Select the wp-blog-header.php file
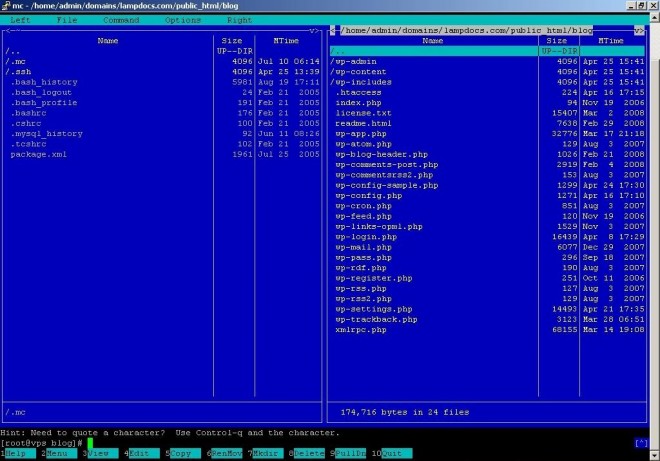The image size is (660, 461). 487,155
